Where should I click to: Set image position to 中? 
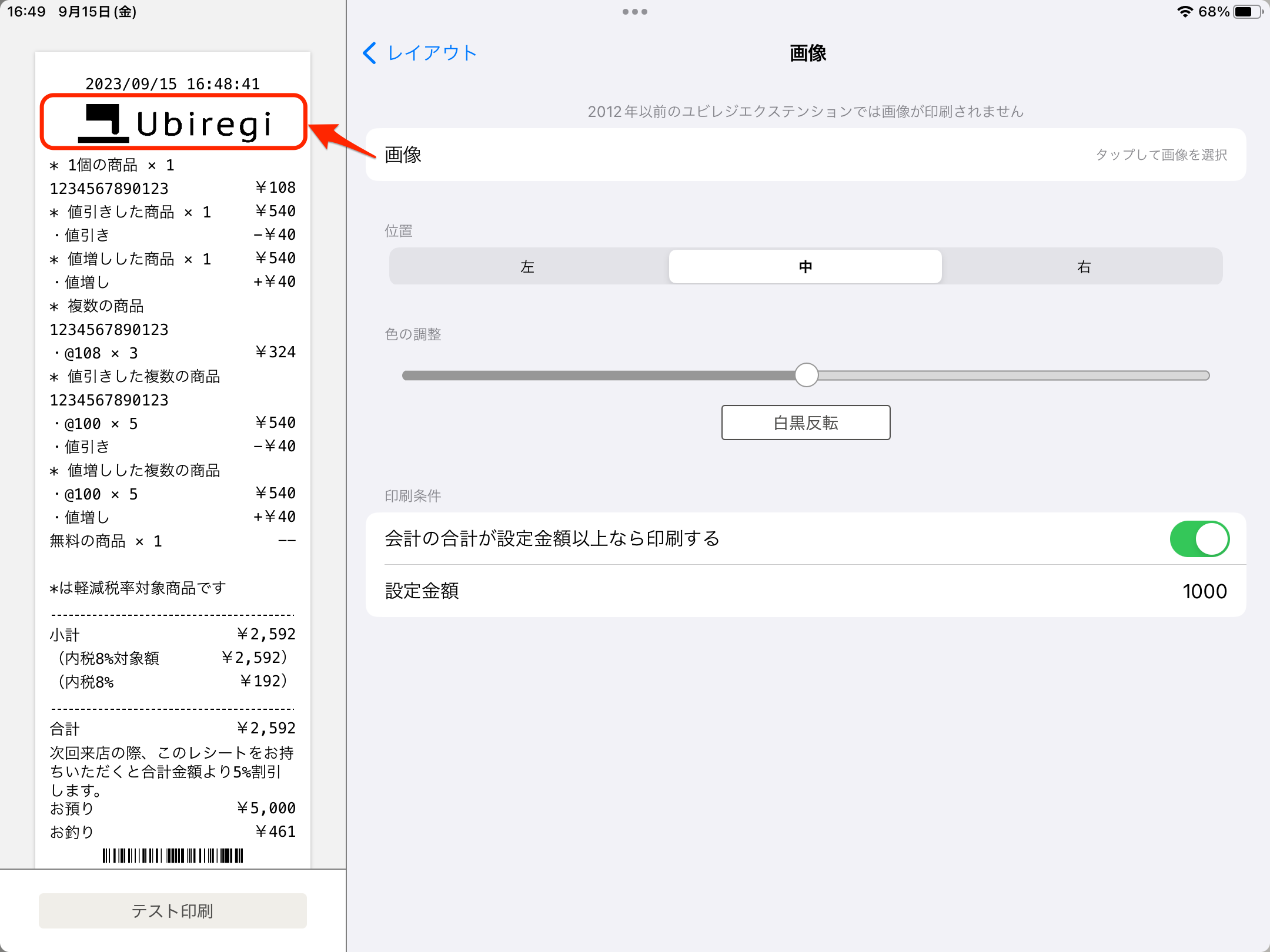click(806, 266)
